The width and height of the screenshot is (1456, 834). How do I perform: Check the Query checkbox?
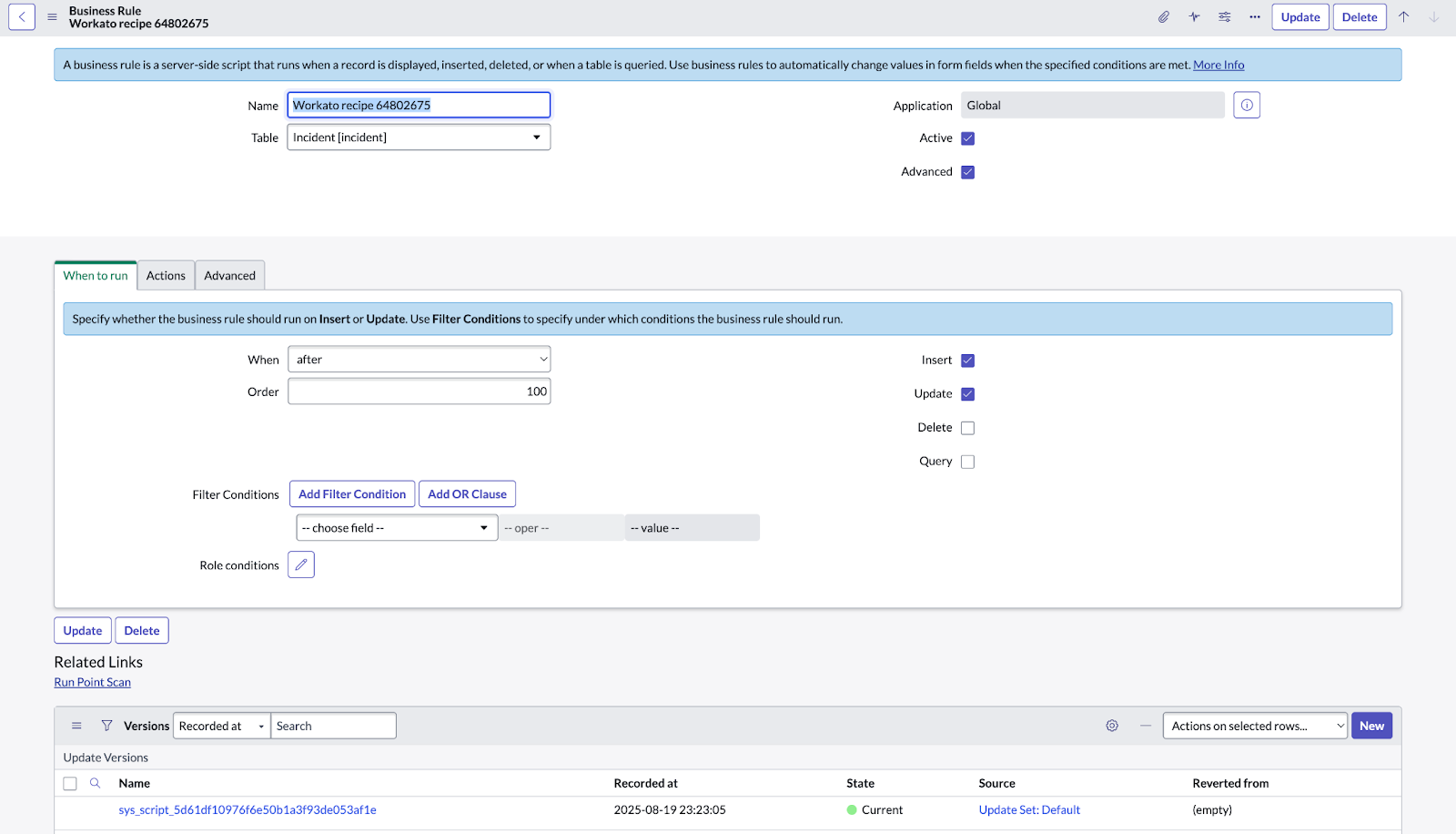point(968,462)
